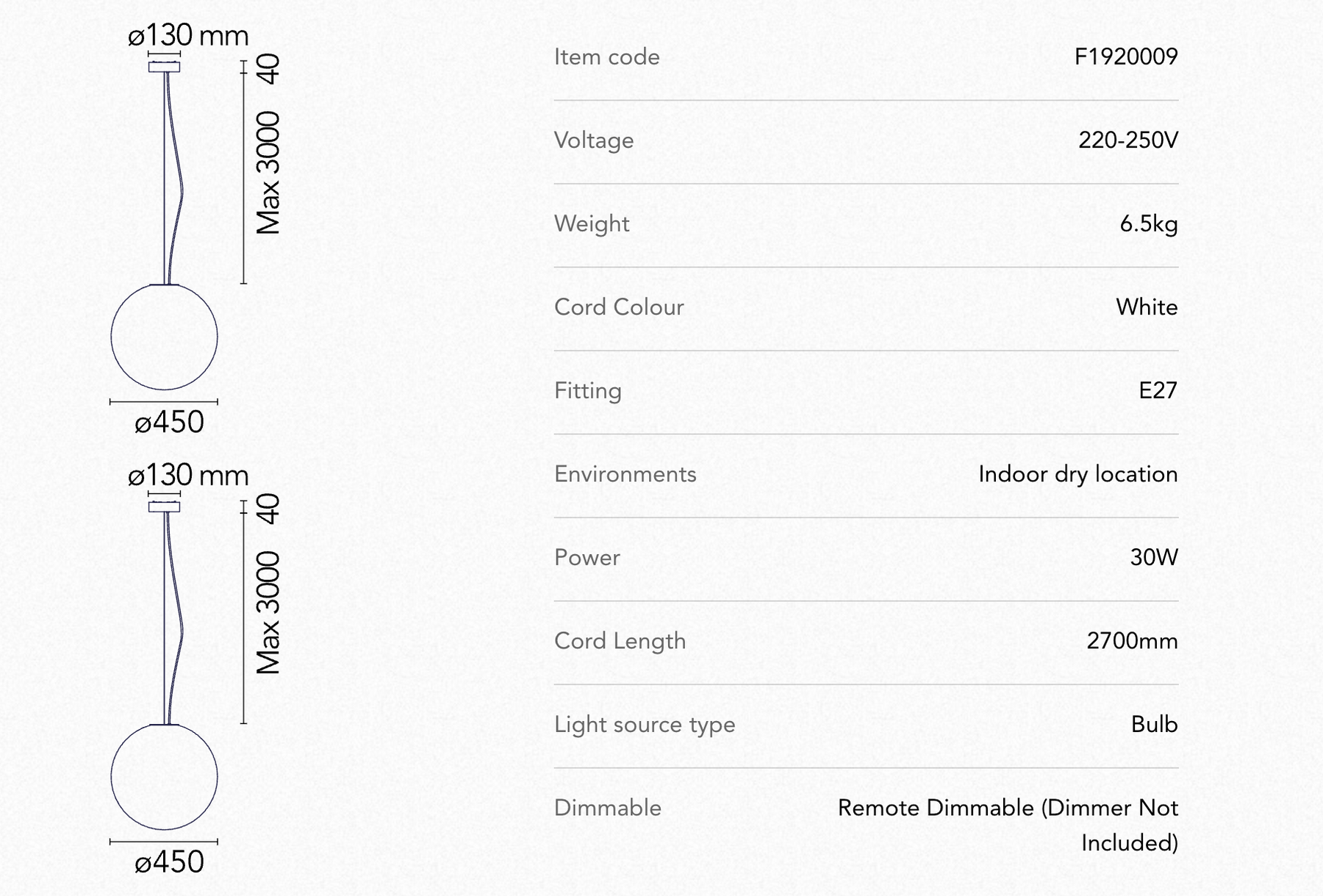Click the bottom ø130 mm dimension label
The height and width of the screenshot is (896, 1323).
[188, 475]
